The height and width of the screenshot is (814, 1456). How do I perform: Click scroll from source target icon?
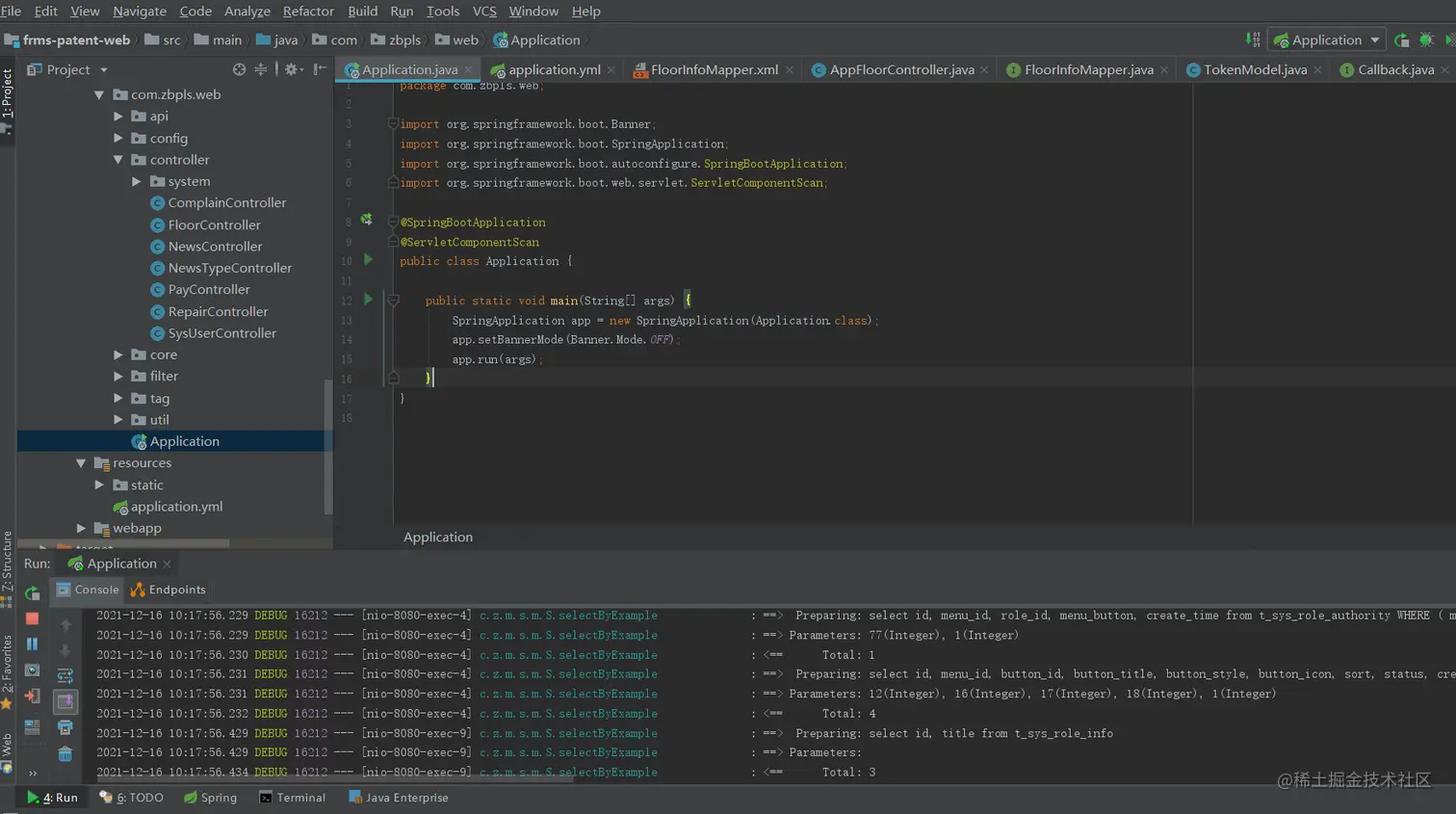point(239,69)
